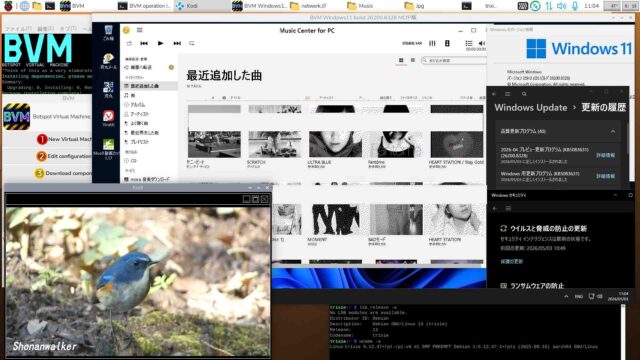Click New Virtual Machine in BVM
Viewport: 640px width, 360px height.
coord(64,139)
